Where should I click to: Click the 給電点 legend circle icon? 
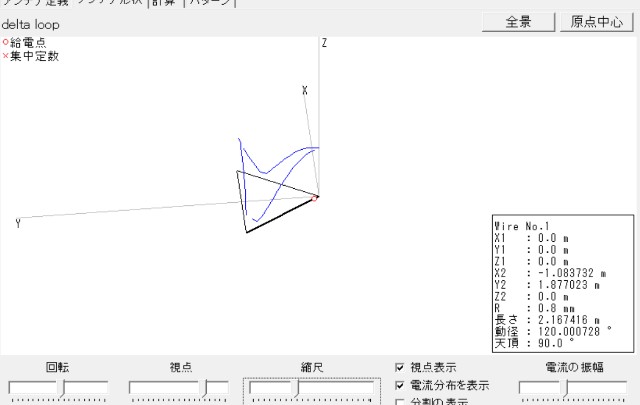coord(5,42)
